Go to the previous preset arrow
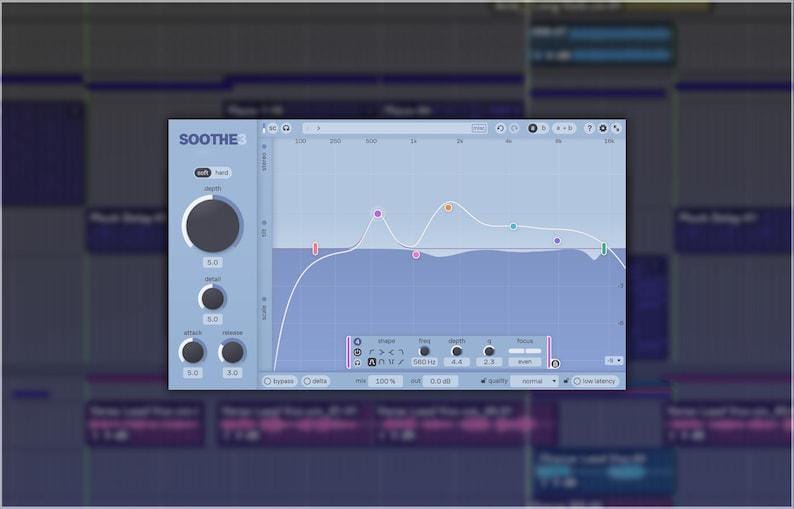The image size is (794, 509). (x=309, y=129)
